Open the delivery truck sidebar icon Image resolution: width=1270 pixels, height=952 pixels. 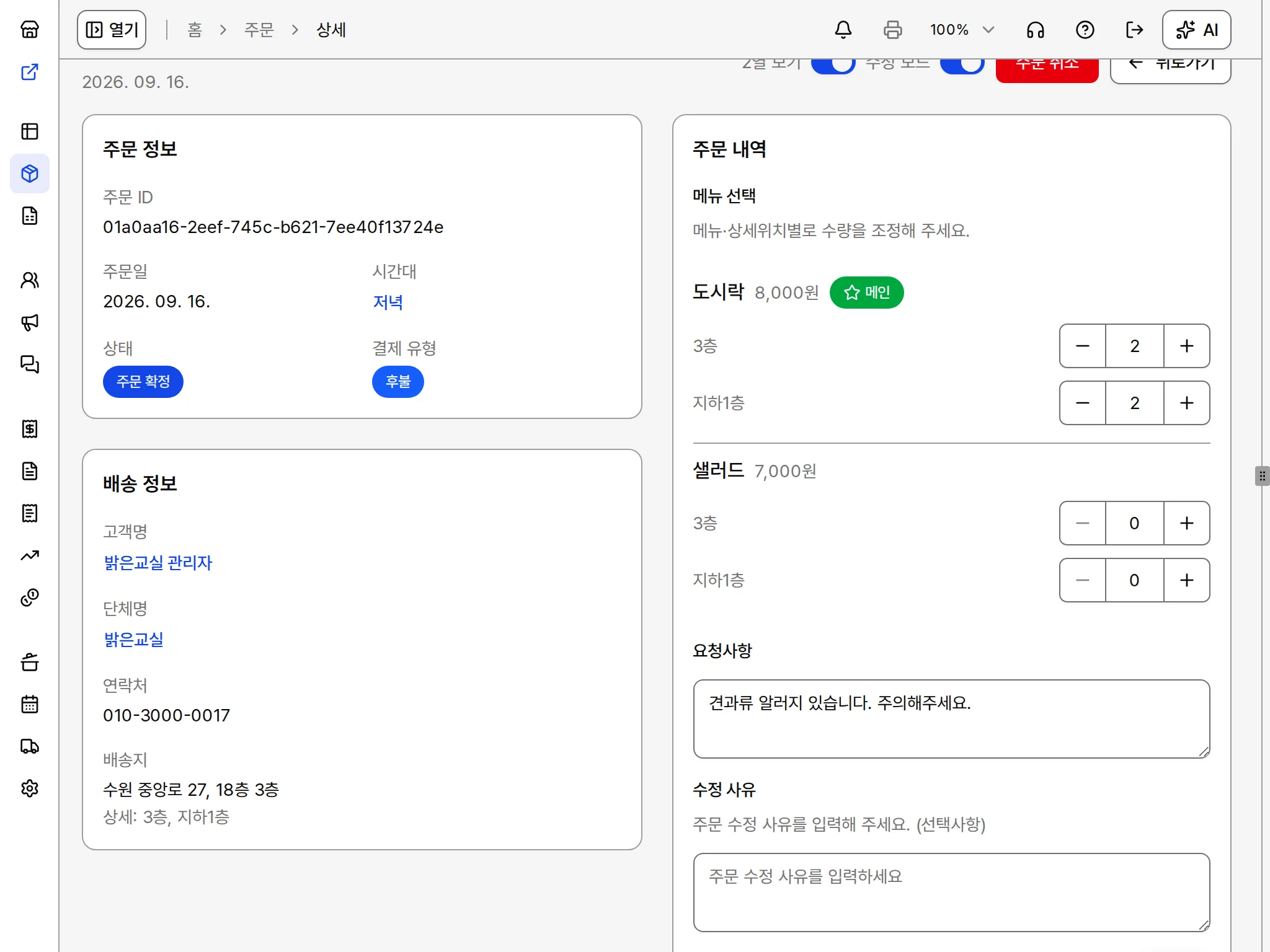30,746
